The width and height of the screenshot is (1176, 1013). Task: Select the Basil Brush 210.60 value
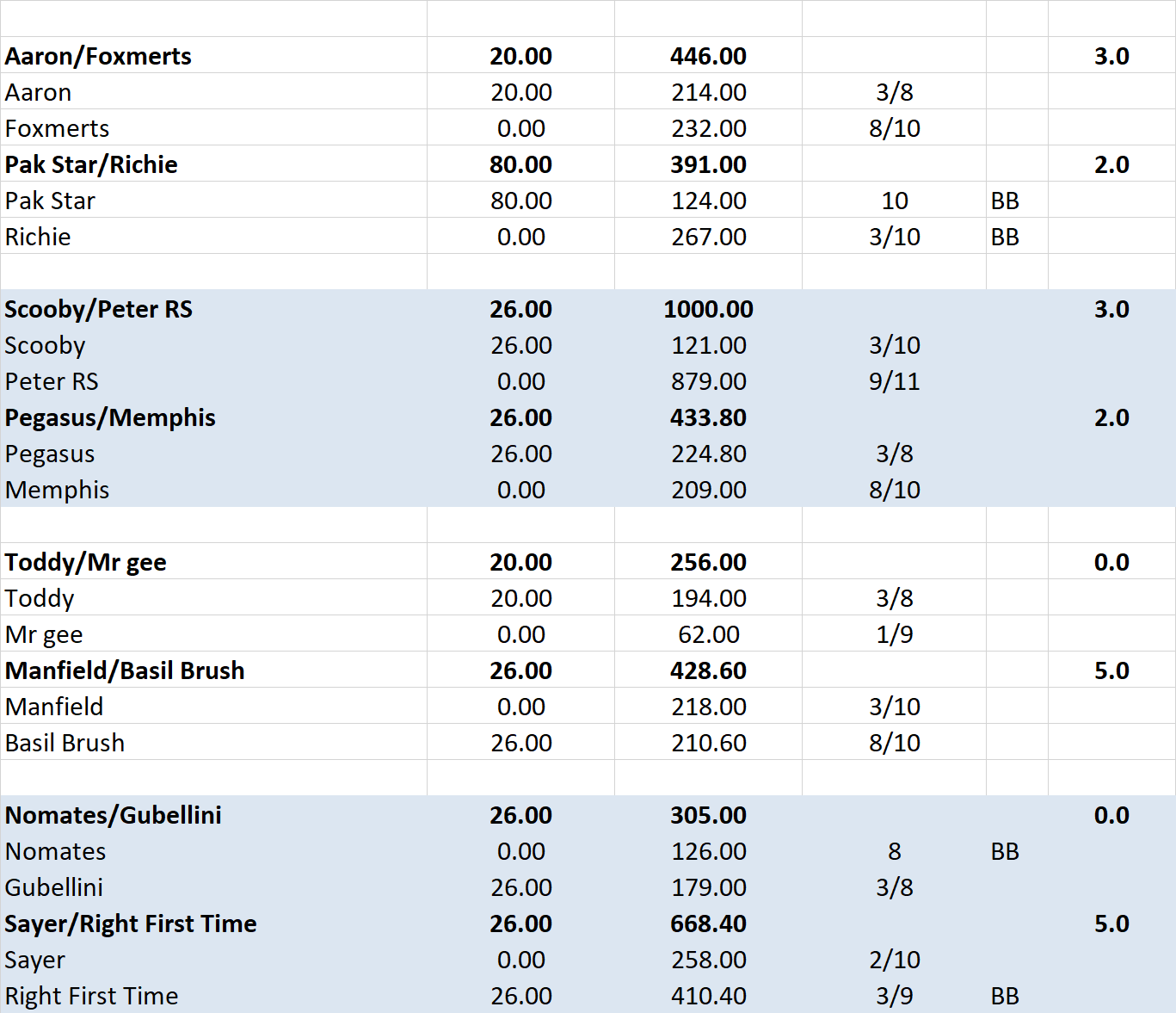708,743
